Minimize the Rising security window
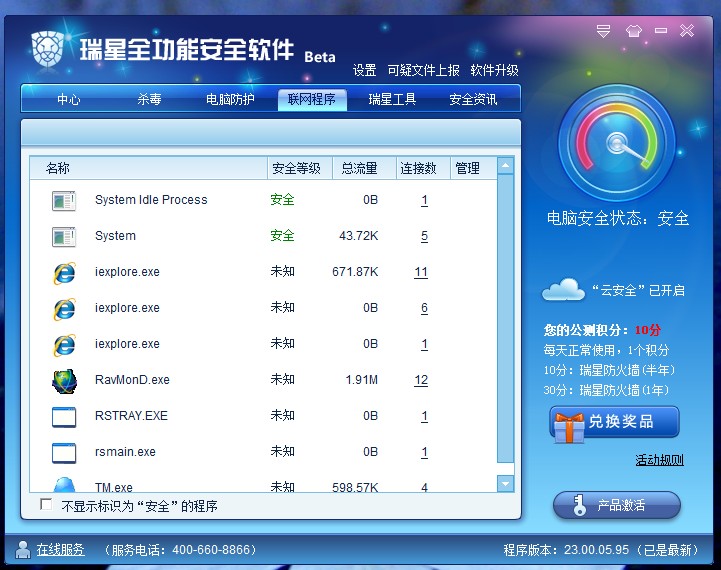The image size is (721, 570). (x=661, y=31)
